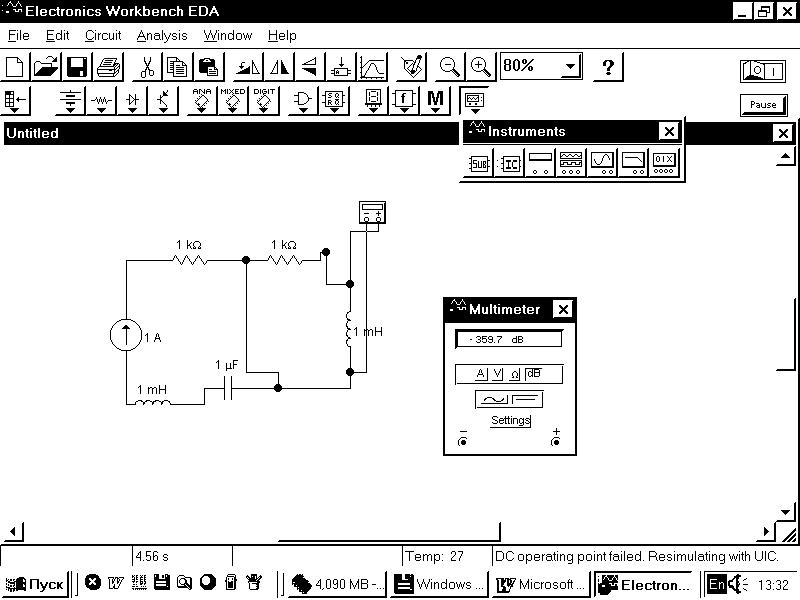The image size is (800, 600).
Task: Open the Transistors parts bin
Action: click(163, 100)
